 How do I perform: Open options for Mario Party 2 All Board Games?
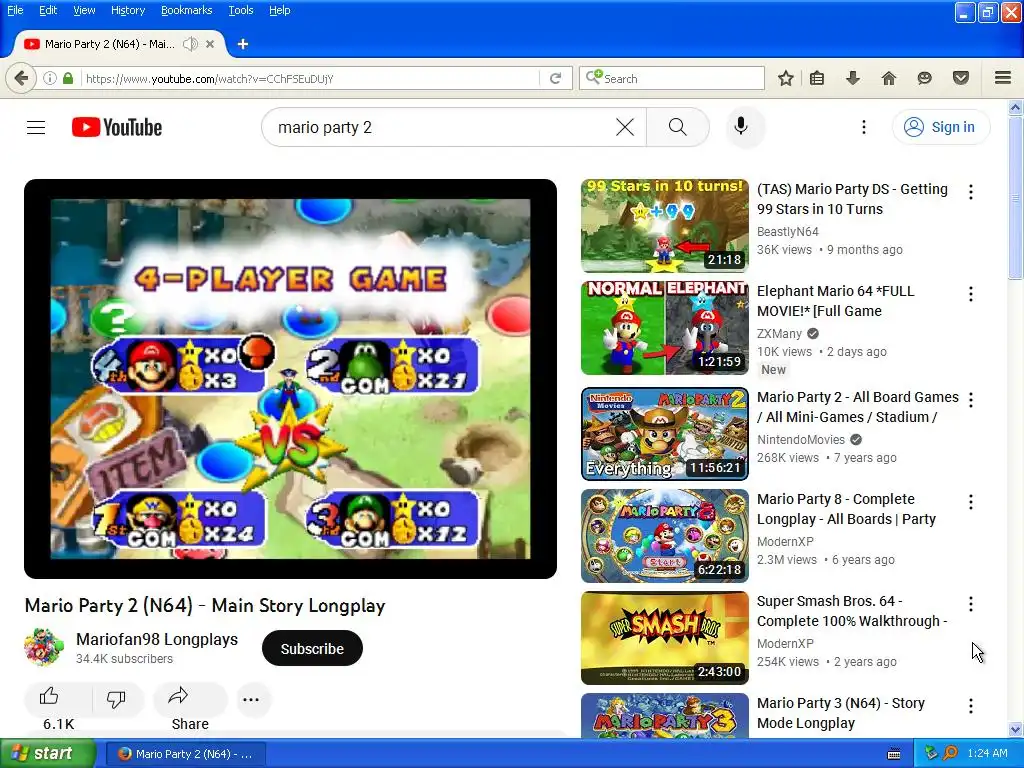pyautogui.click(x=971, y=400)
